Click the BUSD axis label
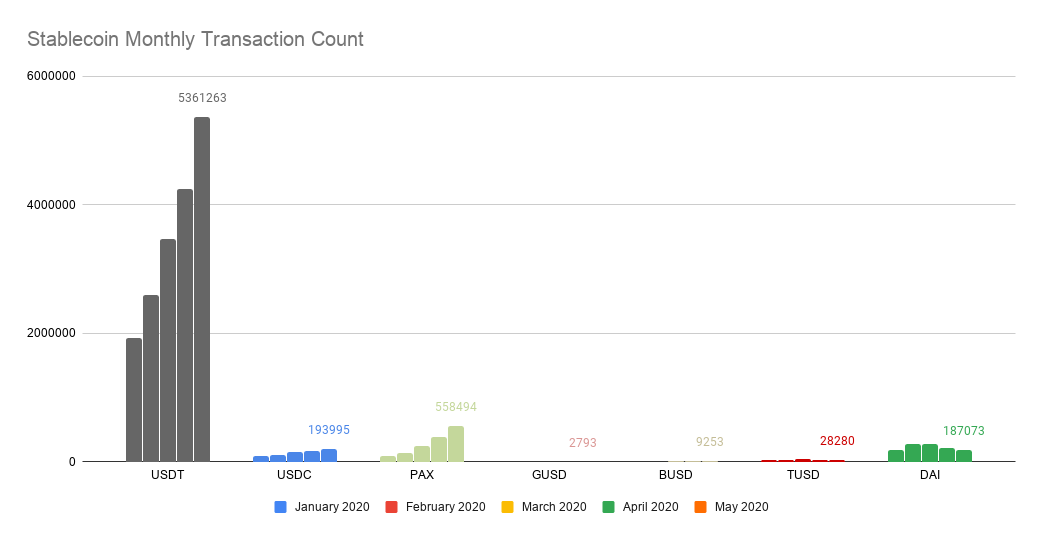 tap(676, 475)
